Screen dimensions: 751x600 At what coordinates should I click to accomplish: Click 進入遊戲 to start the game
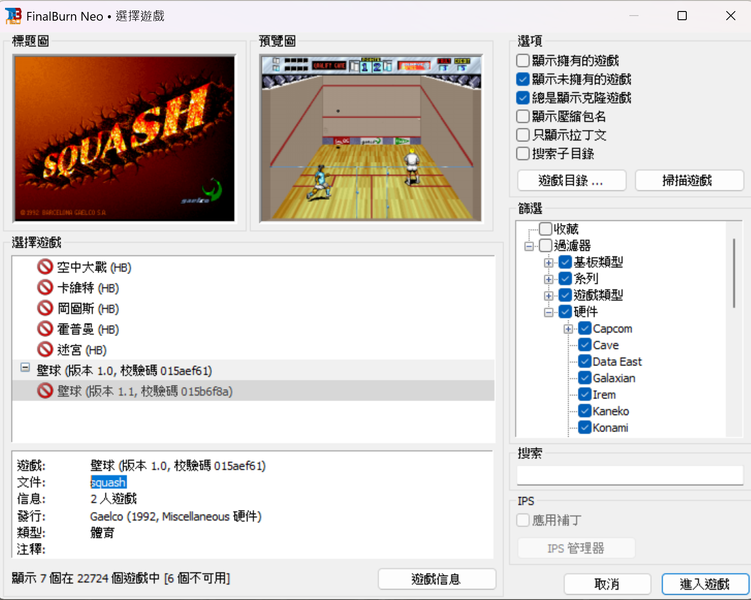click(705, 584)
